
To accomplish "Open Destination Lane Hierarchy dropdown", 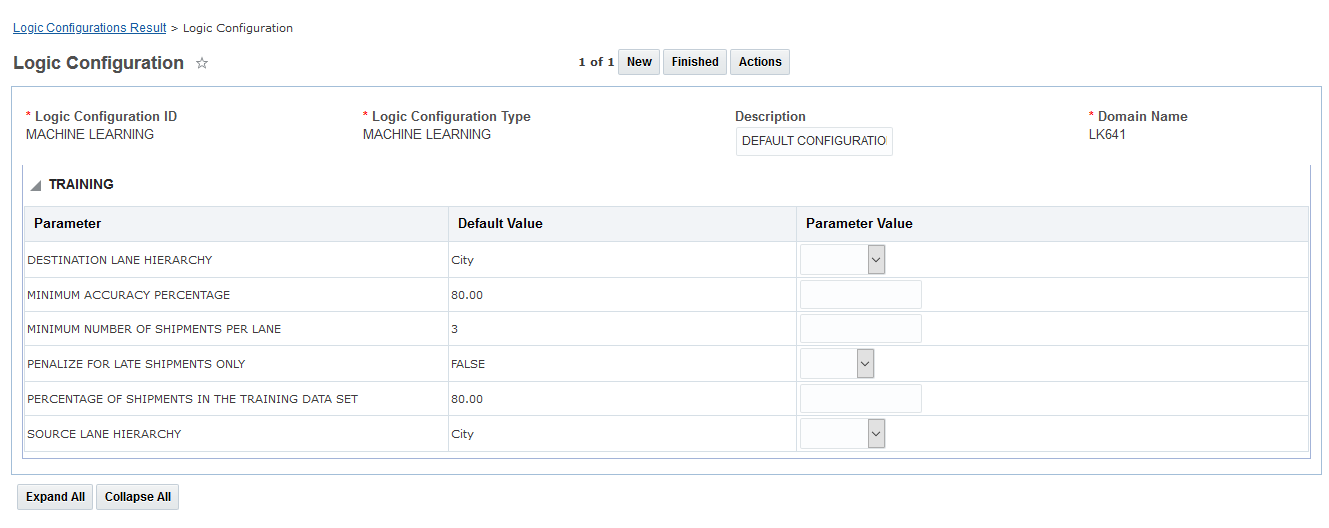I will point(842,260).
